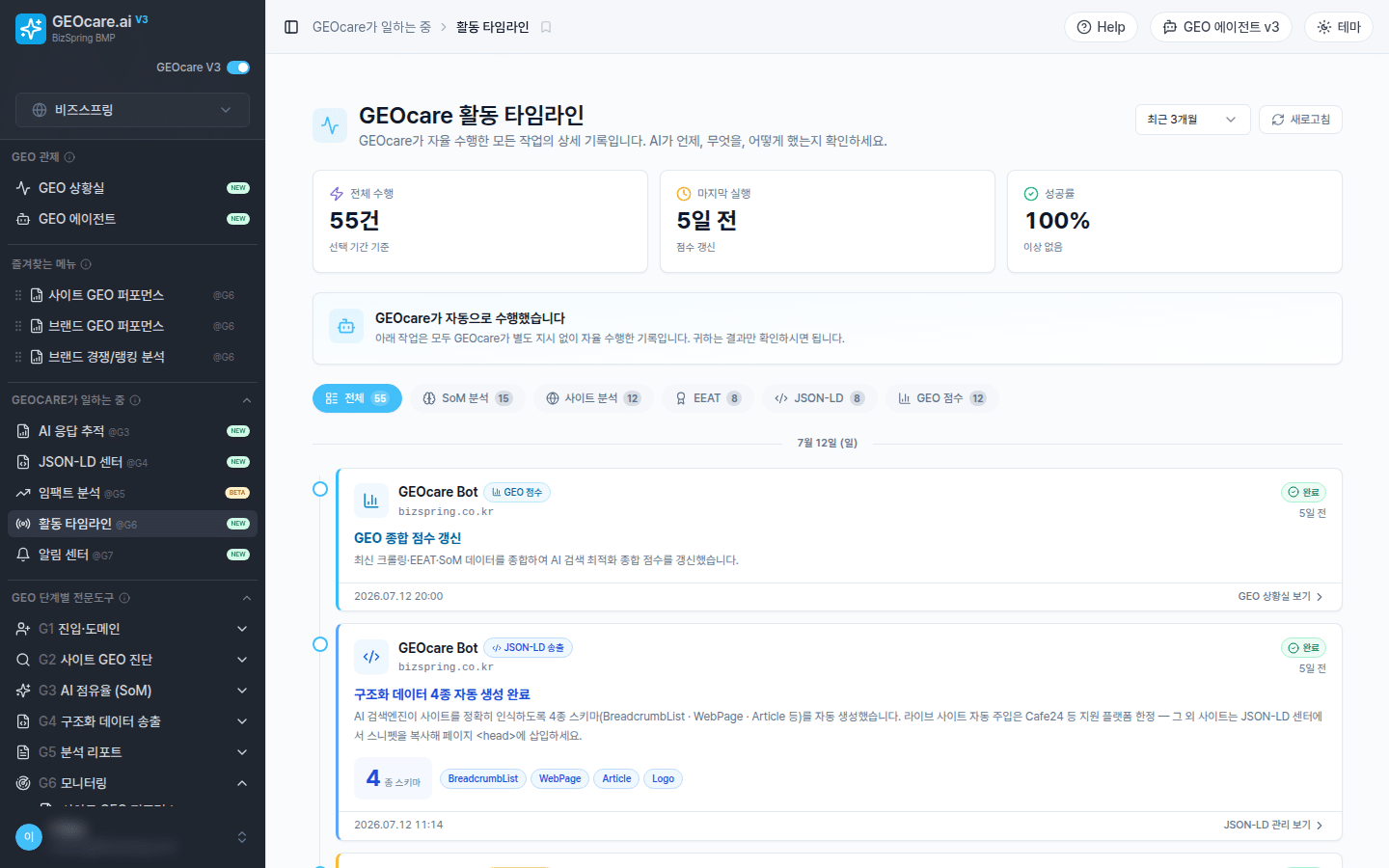The image size is (1389, 868).
Task: Open GEO 에이전트 v3 button
Action: (x=1221, y=27)
